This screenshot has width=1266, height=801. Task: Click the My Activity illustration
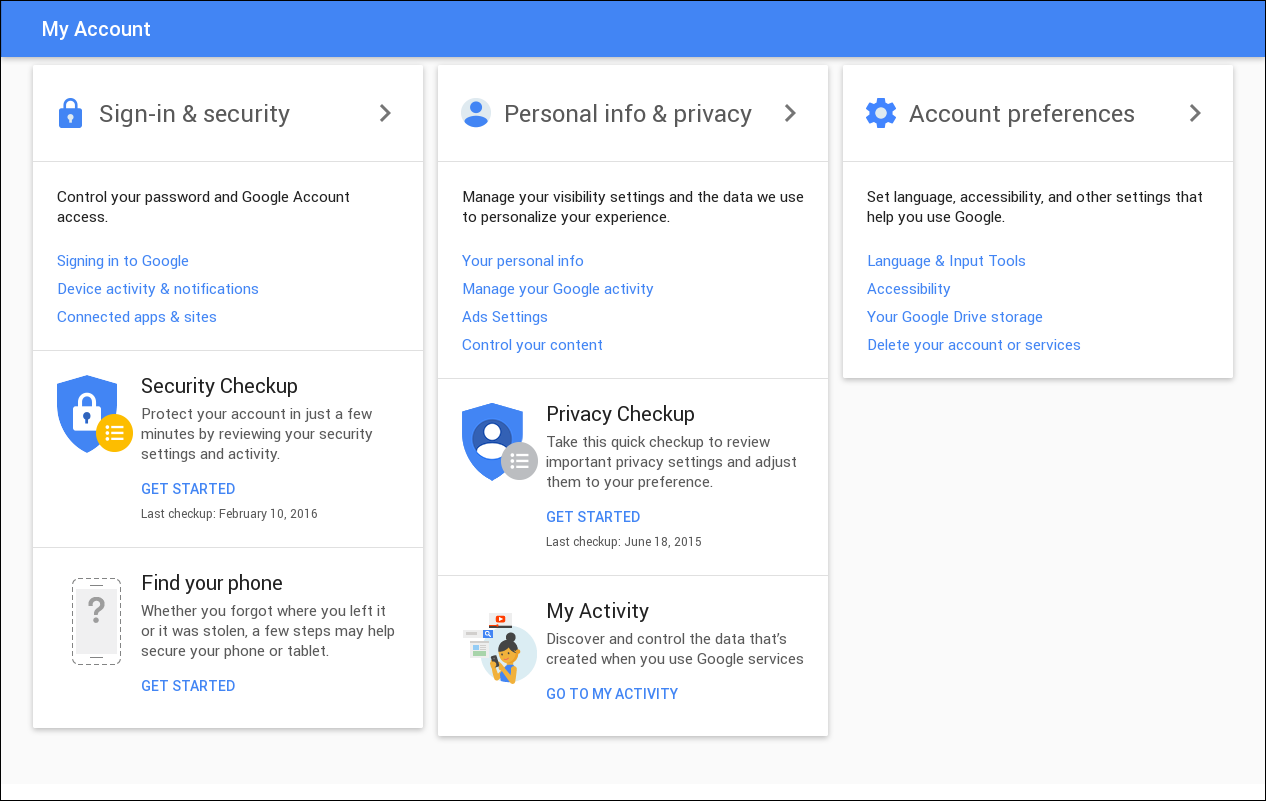500,648
